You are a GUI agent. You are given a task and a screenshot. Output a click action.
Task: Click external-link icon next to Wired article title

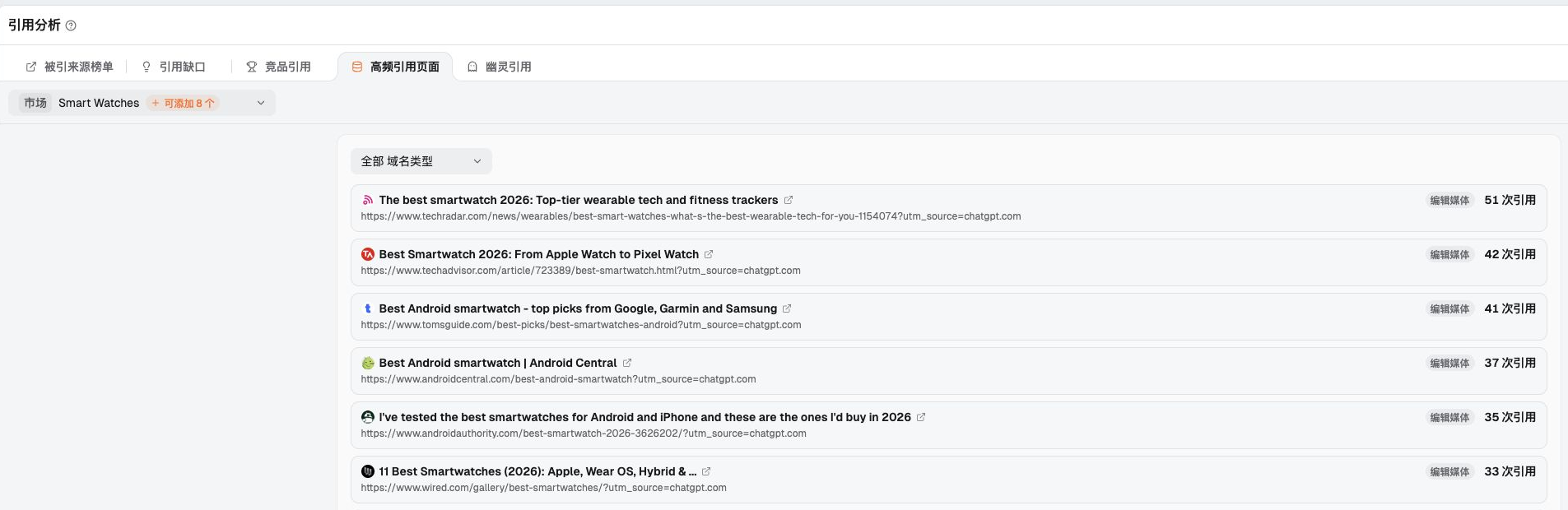click(706, 471)
